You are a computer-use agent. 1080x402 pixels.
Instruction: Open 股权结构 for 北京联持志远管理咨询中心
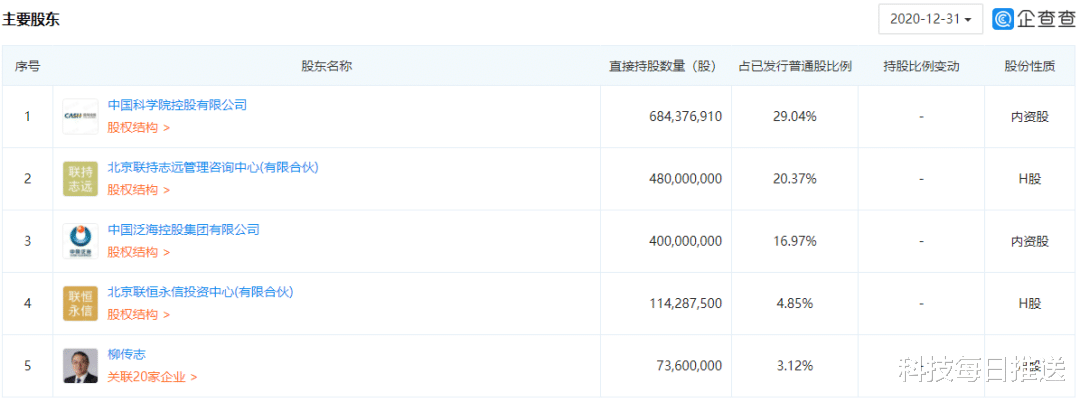pyautogui.click(x=138, y=190)
